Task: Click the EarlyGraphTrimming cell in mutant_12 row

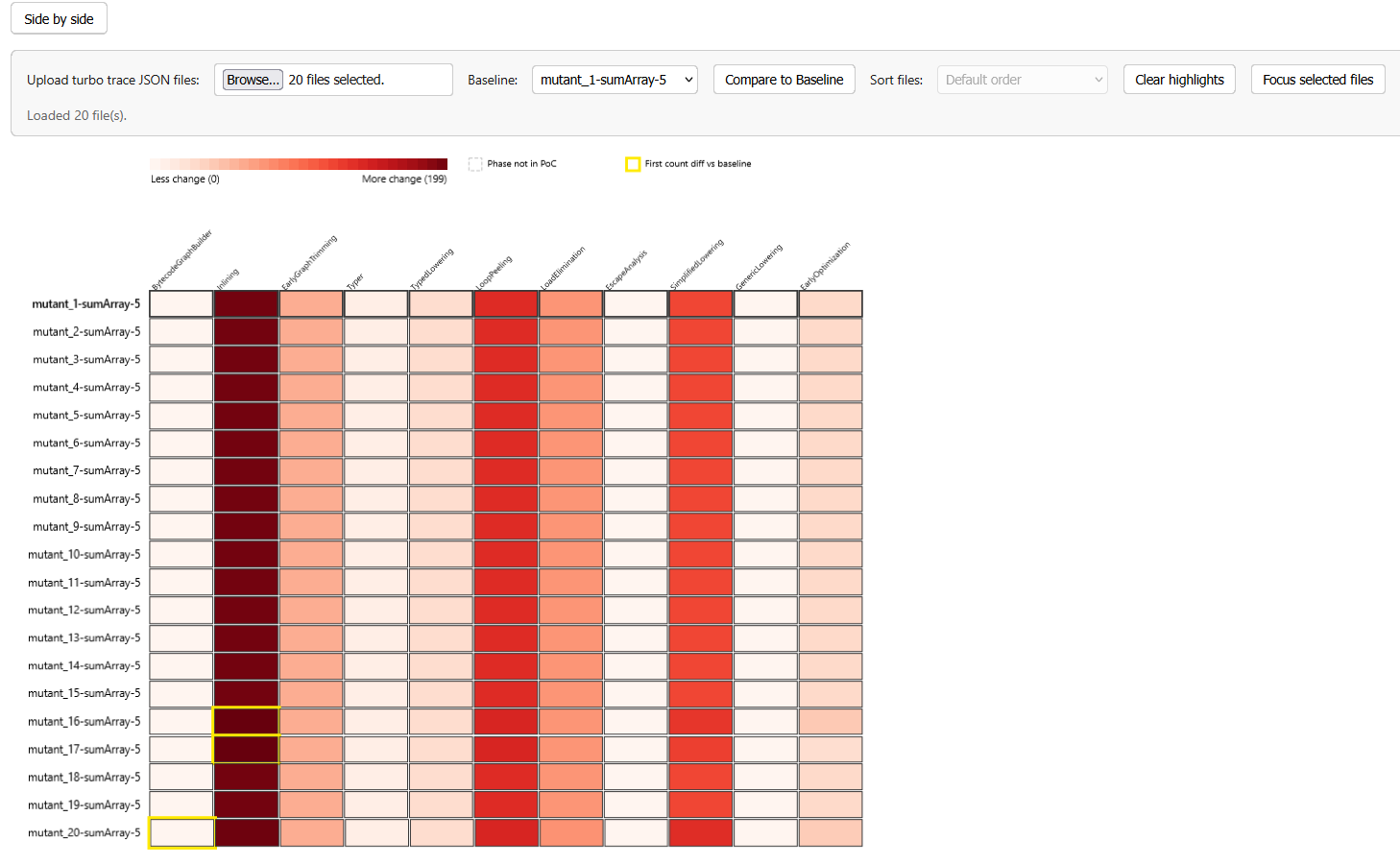Action: point(312,610)
